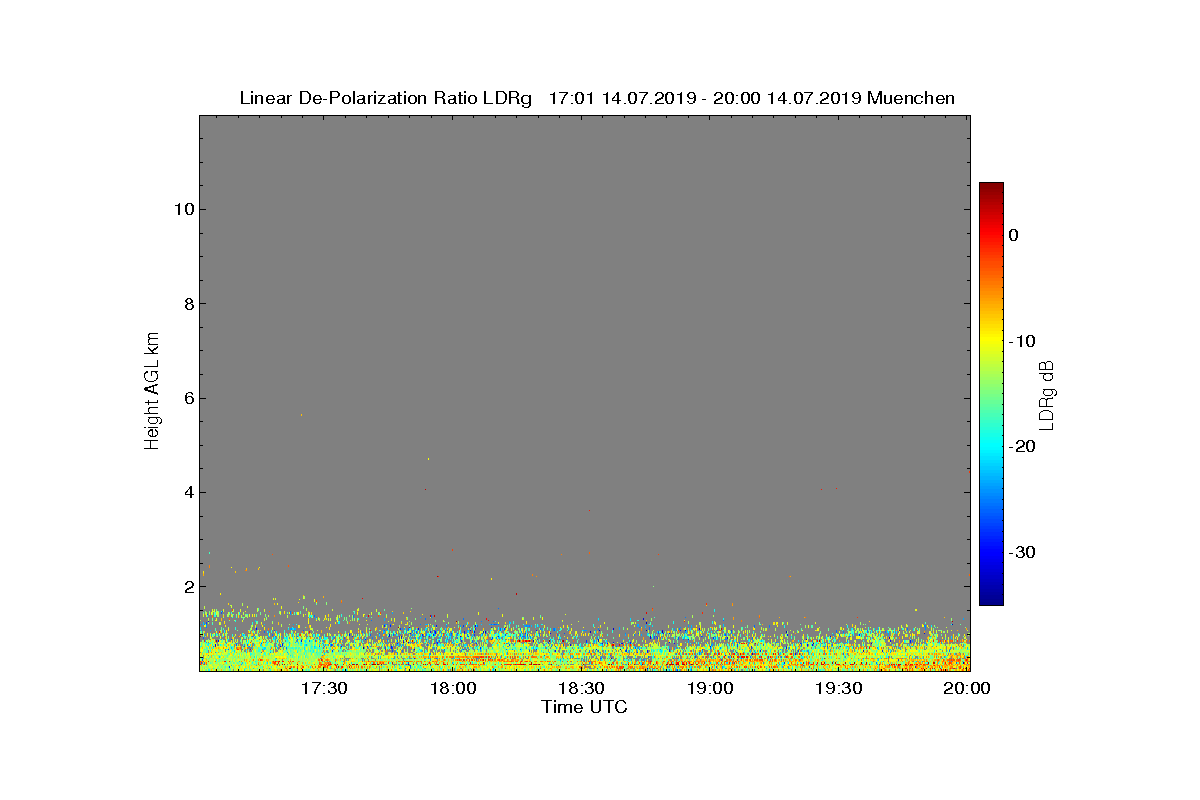
Task: Click the colorbar label '-30'
Action: click(x=1022, y=552)
